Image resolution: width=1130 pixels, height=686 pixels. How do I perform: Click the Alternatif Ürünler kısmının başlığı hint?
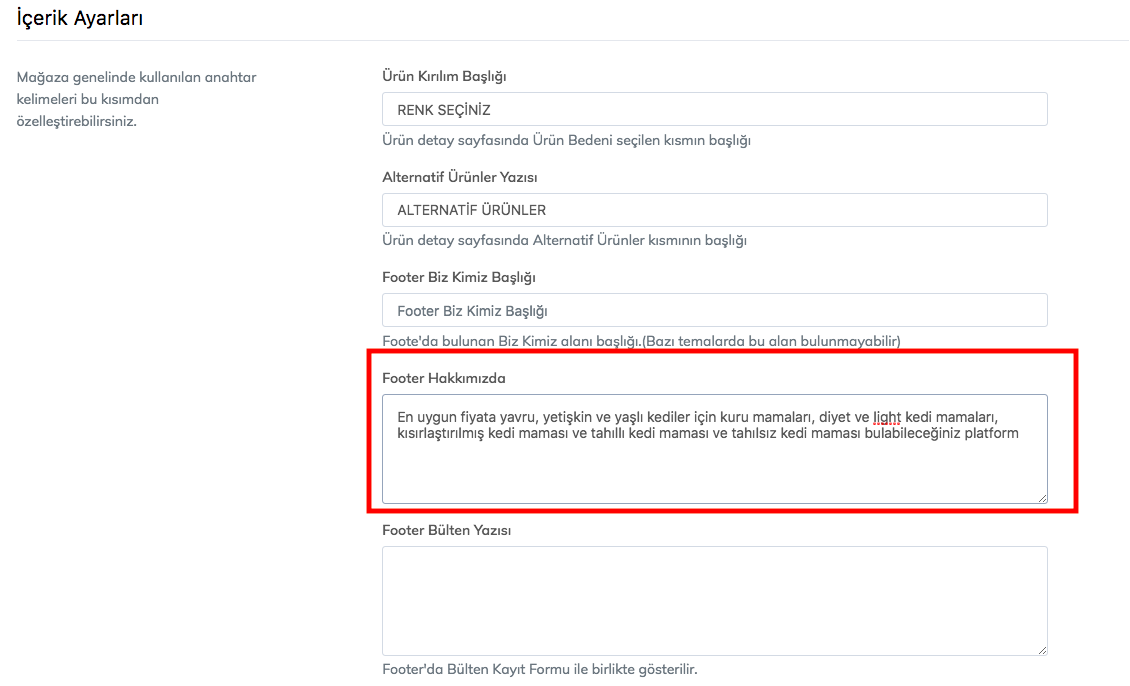coord(564,240)
